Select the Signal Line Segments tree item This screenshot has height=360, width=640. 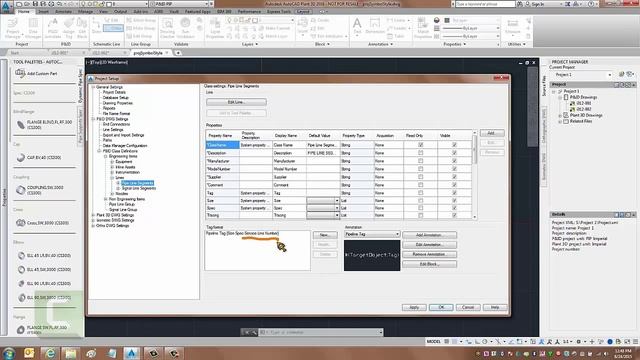139,188
